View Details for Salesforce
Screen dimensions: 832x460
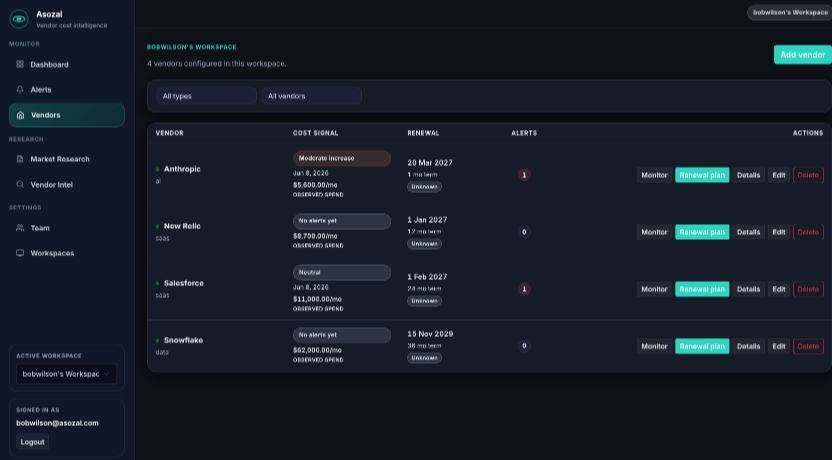pyautogui.click(x=748, y=289)
